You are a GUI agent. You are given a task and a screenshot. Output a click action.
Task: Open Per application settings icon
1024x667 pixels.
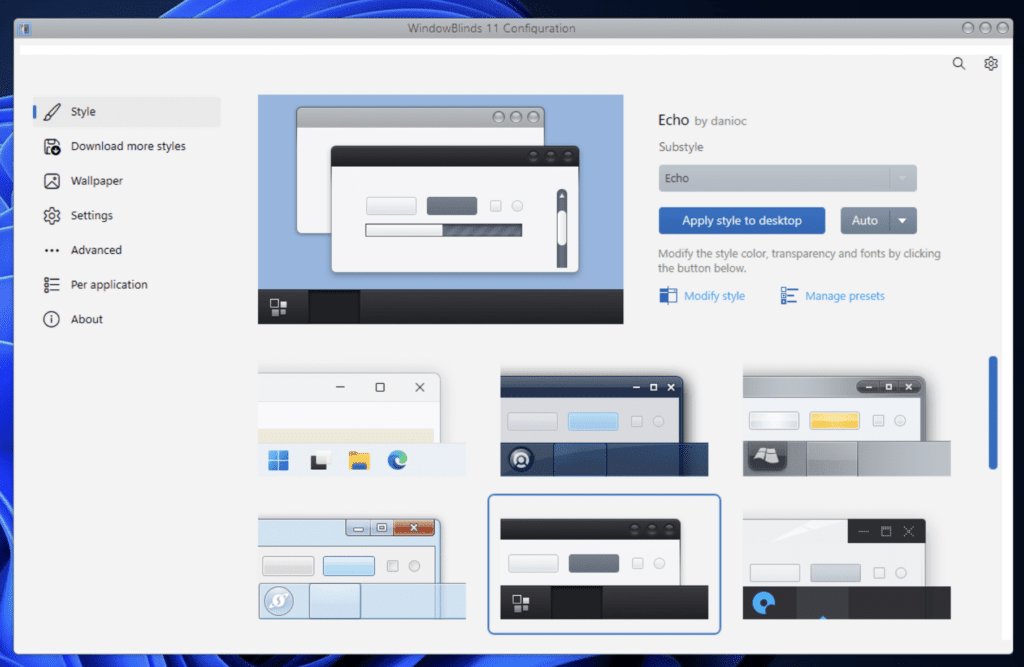pos(51,284)
